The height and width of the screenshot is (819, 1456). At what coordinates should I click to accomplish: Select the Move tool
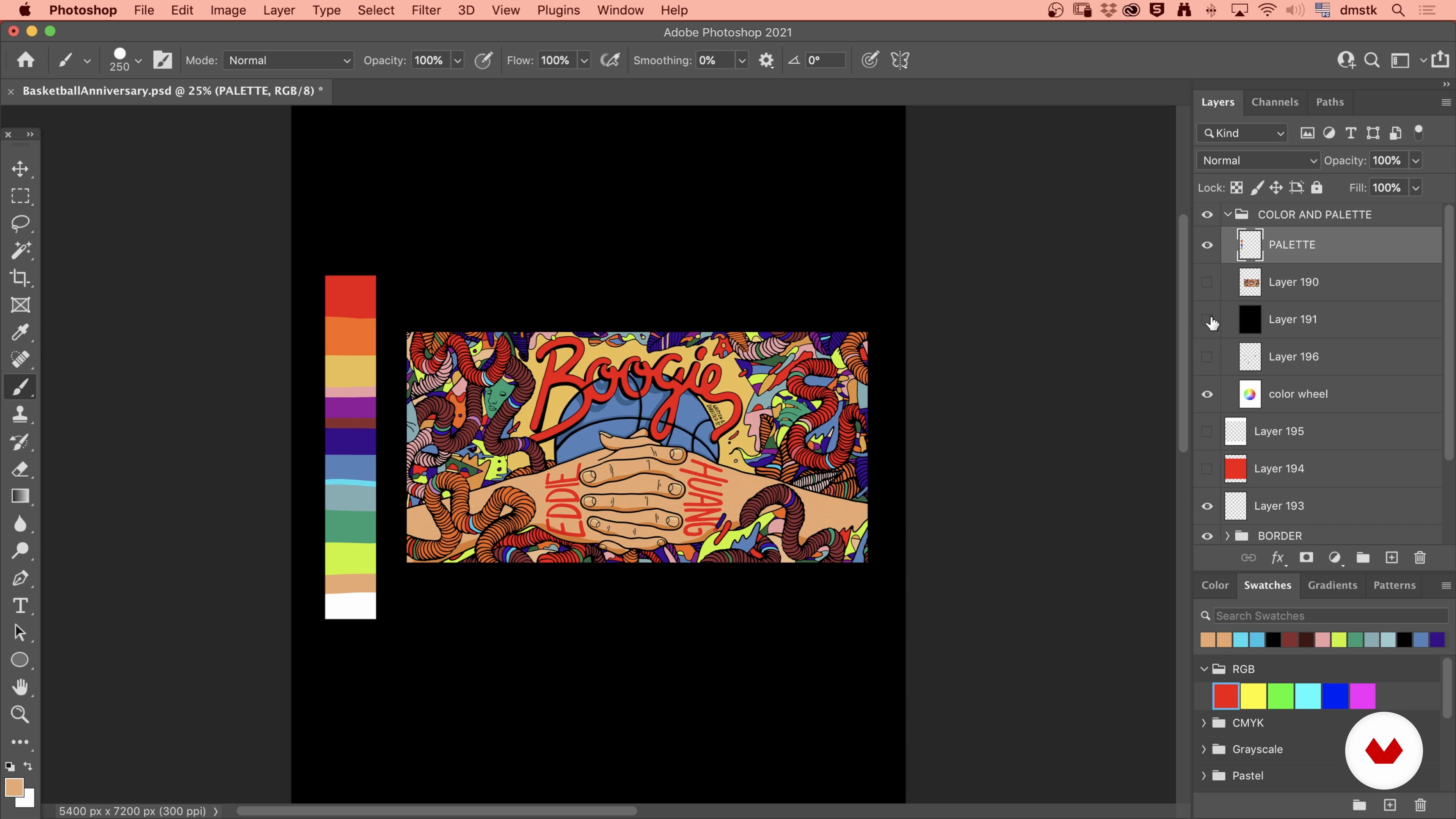point(20,169)
